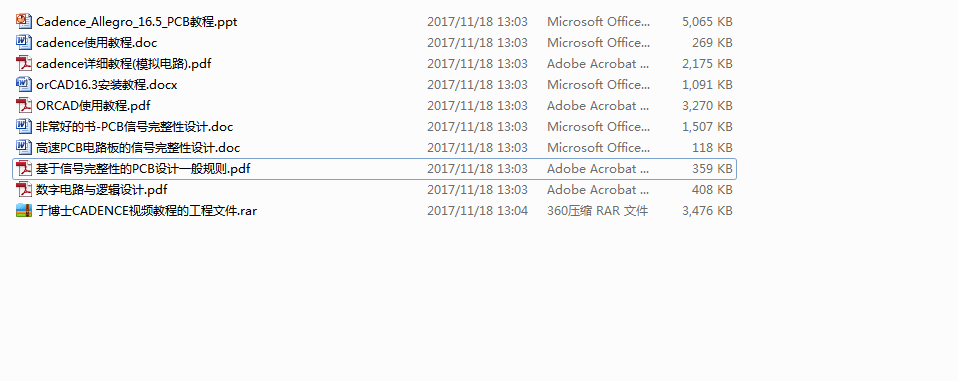Click the Word icon of 非常好的书-PCB信号完整性设计.doc
The width and height of the screenshot is (958, 381).
23,126
